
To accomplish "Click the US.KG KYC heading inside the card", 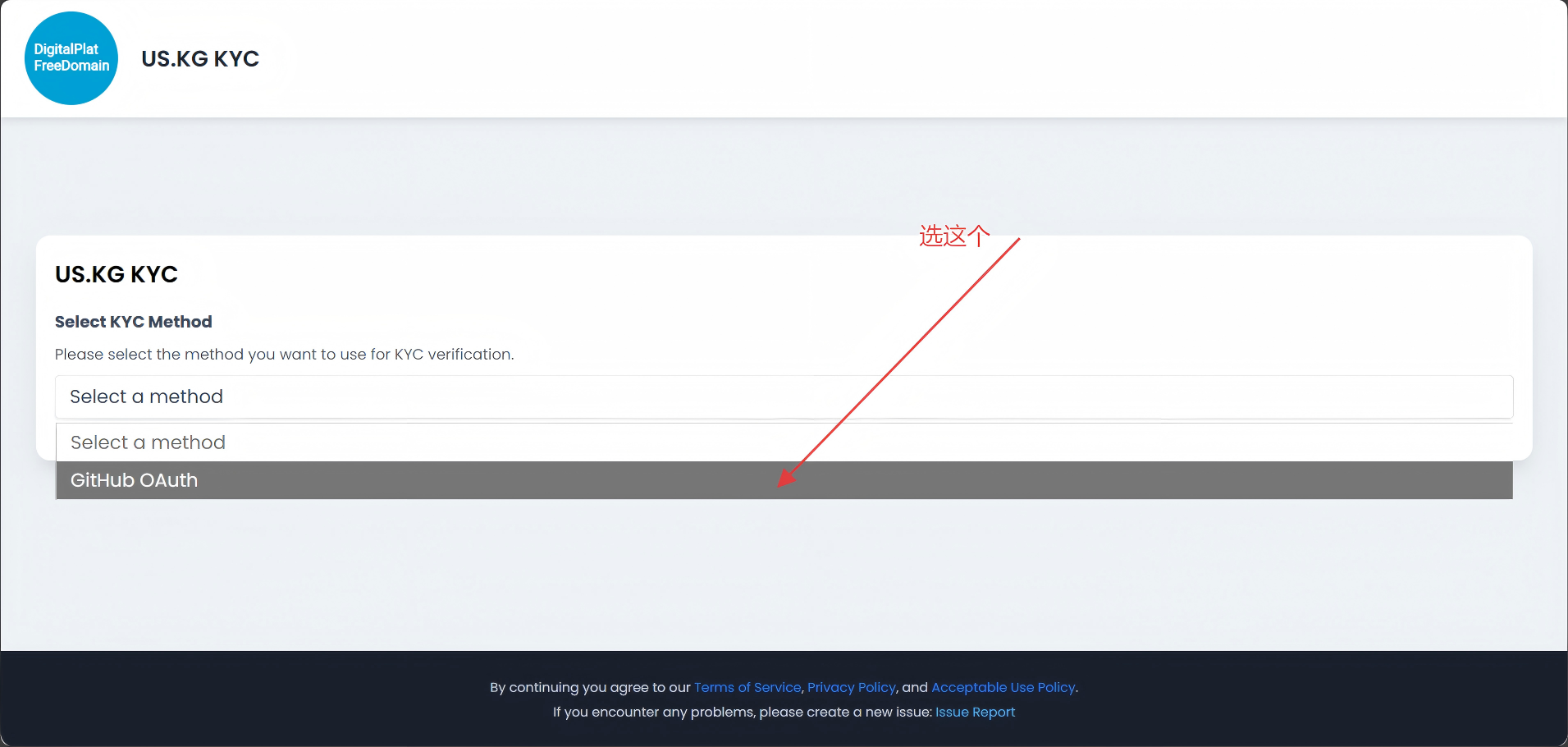I will pyautogui.click(x=117, y=274).
